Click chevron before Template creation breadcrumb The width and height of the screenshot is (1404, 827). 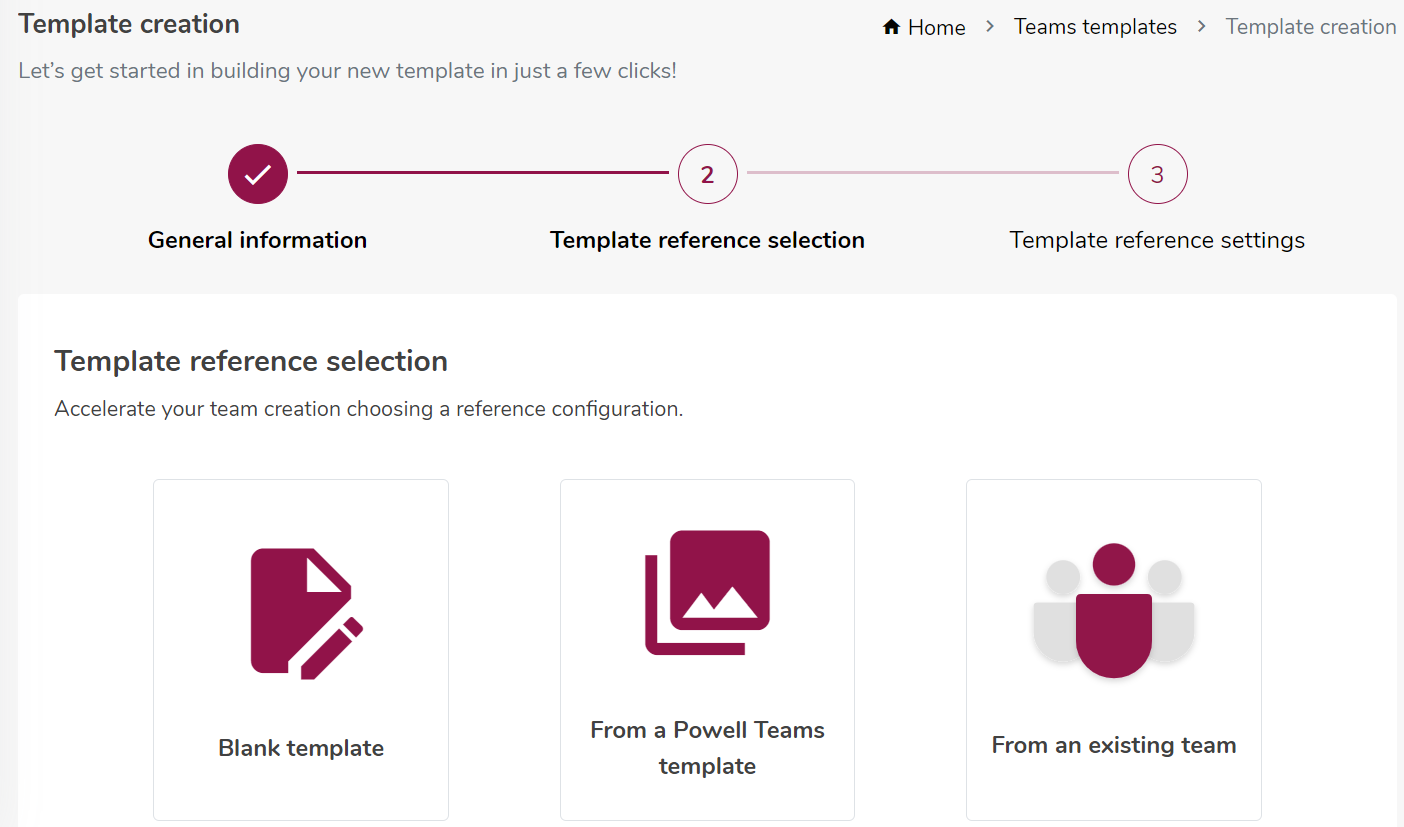click(1202, 27)
